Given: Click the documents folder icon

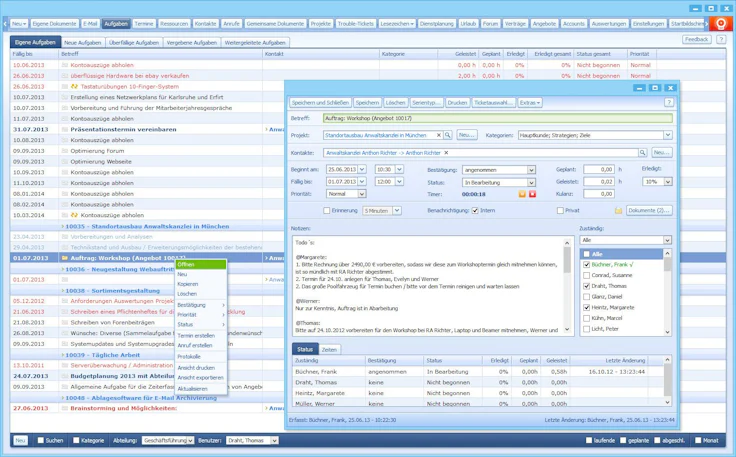Looking at the screenshot, I should (618, 211).
